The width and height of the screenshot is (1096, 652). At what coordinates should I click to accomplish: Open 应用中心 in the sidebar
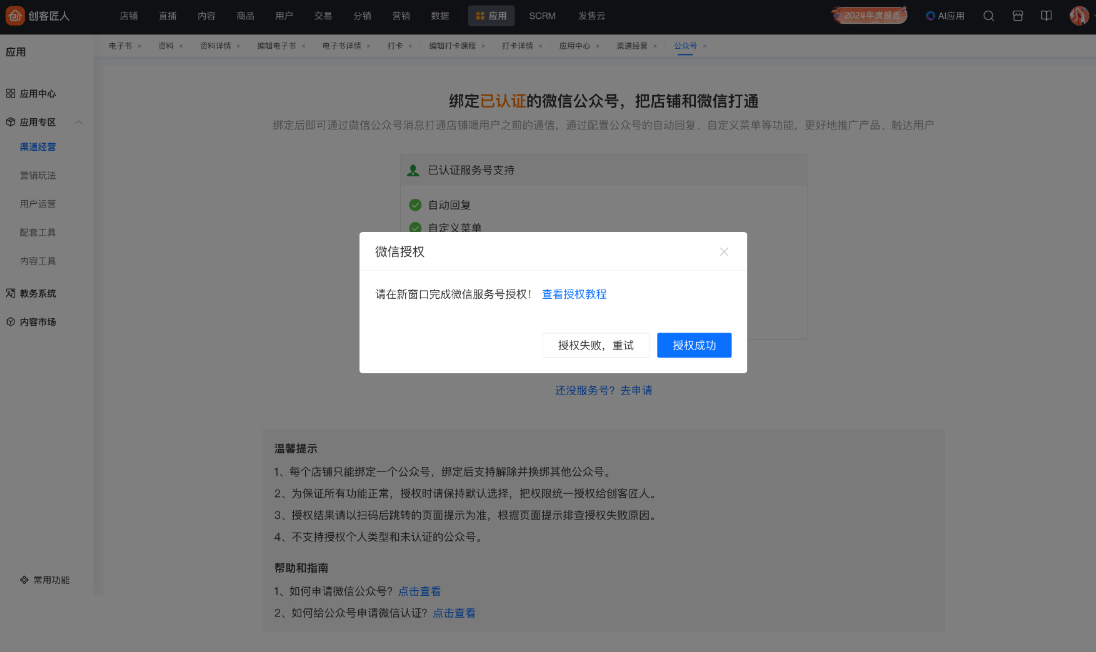pos(37,94)
